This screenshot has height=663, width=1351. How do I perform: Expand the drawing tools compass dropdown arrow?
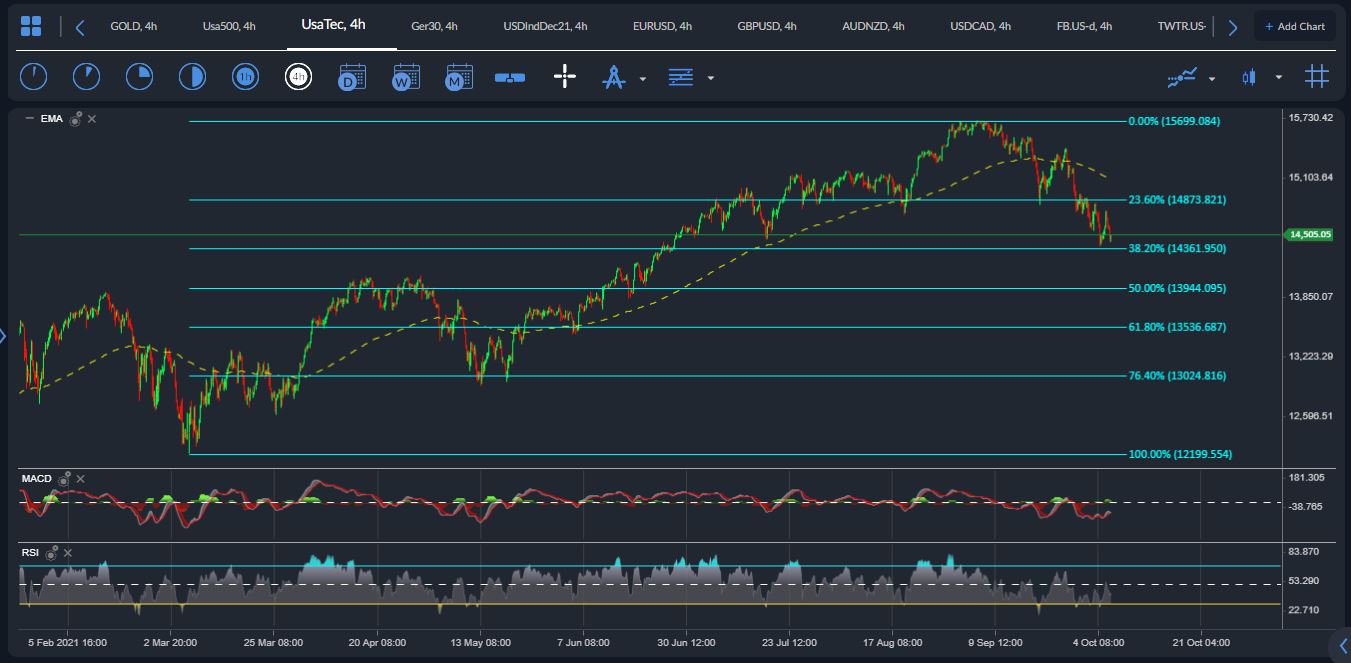(x=642, y=78)
